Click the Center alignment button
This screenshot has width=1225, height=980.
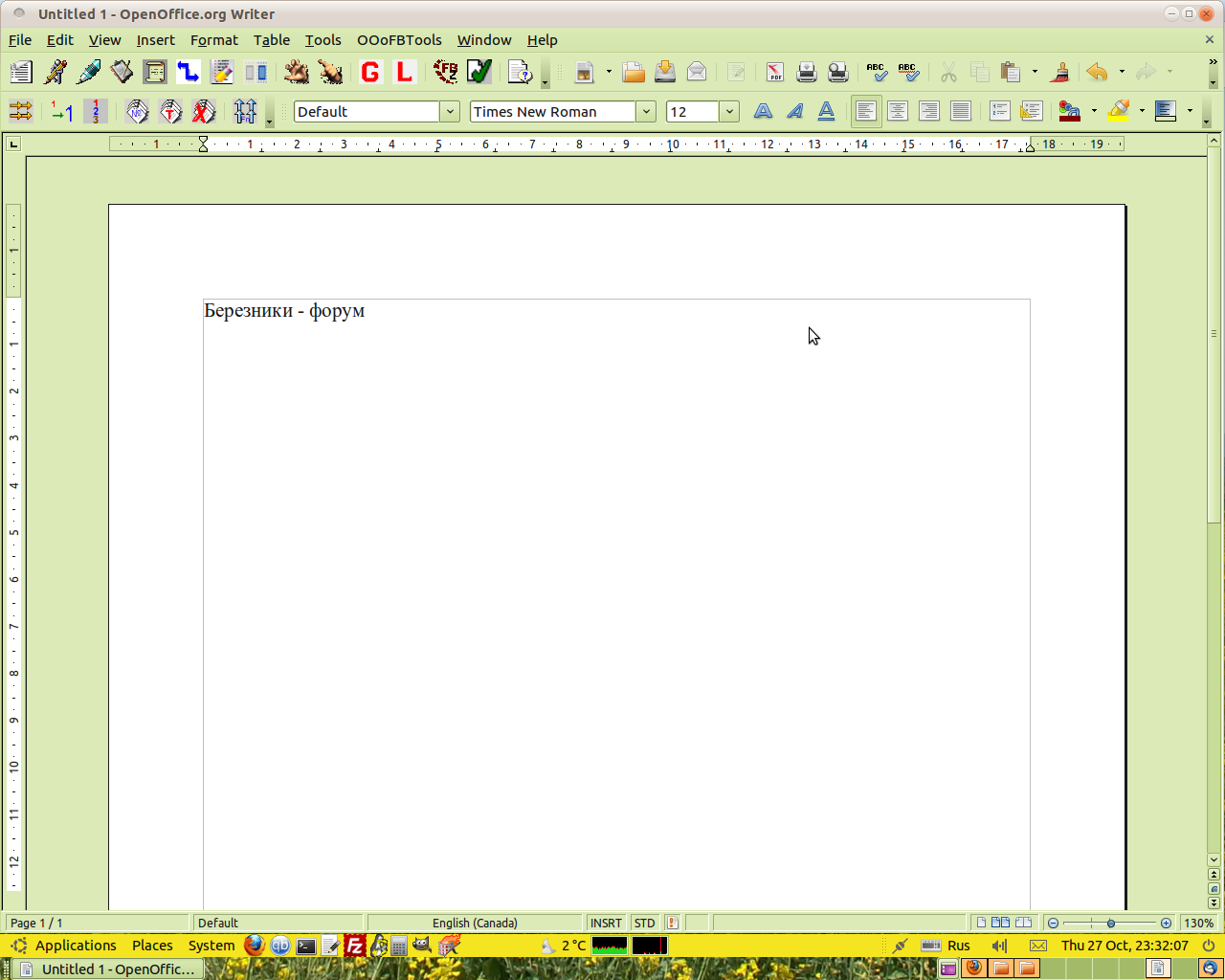(897, 112)
